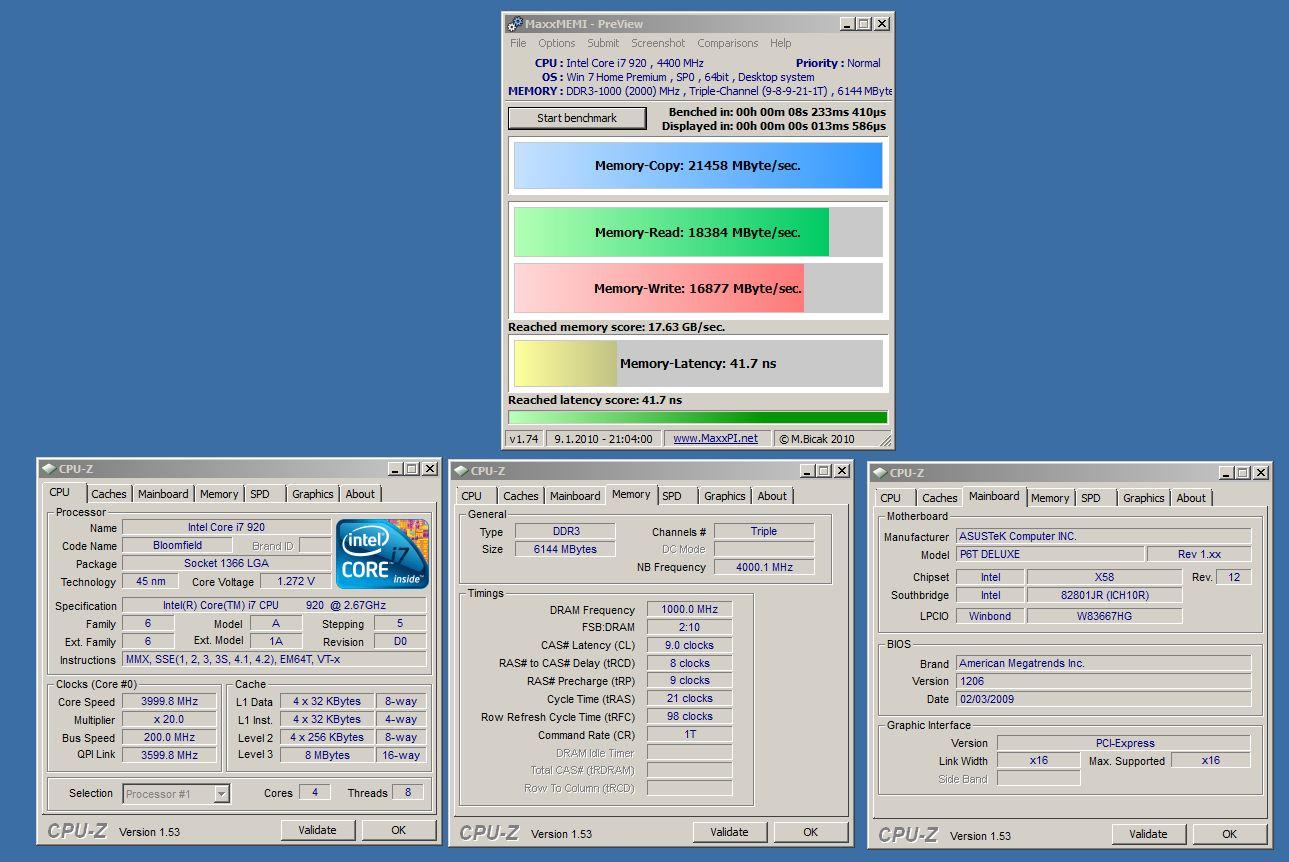The width and height of the screenshot is (1289, 862).
Task: Open the Comparisons menu in MaxxMEM
Action: pos(728,43)
